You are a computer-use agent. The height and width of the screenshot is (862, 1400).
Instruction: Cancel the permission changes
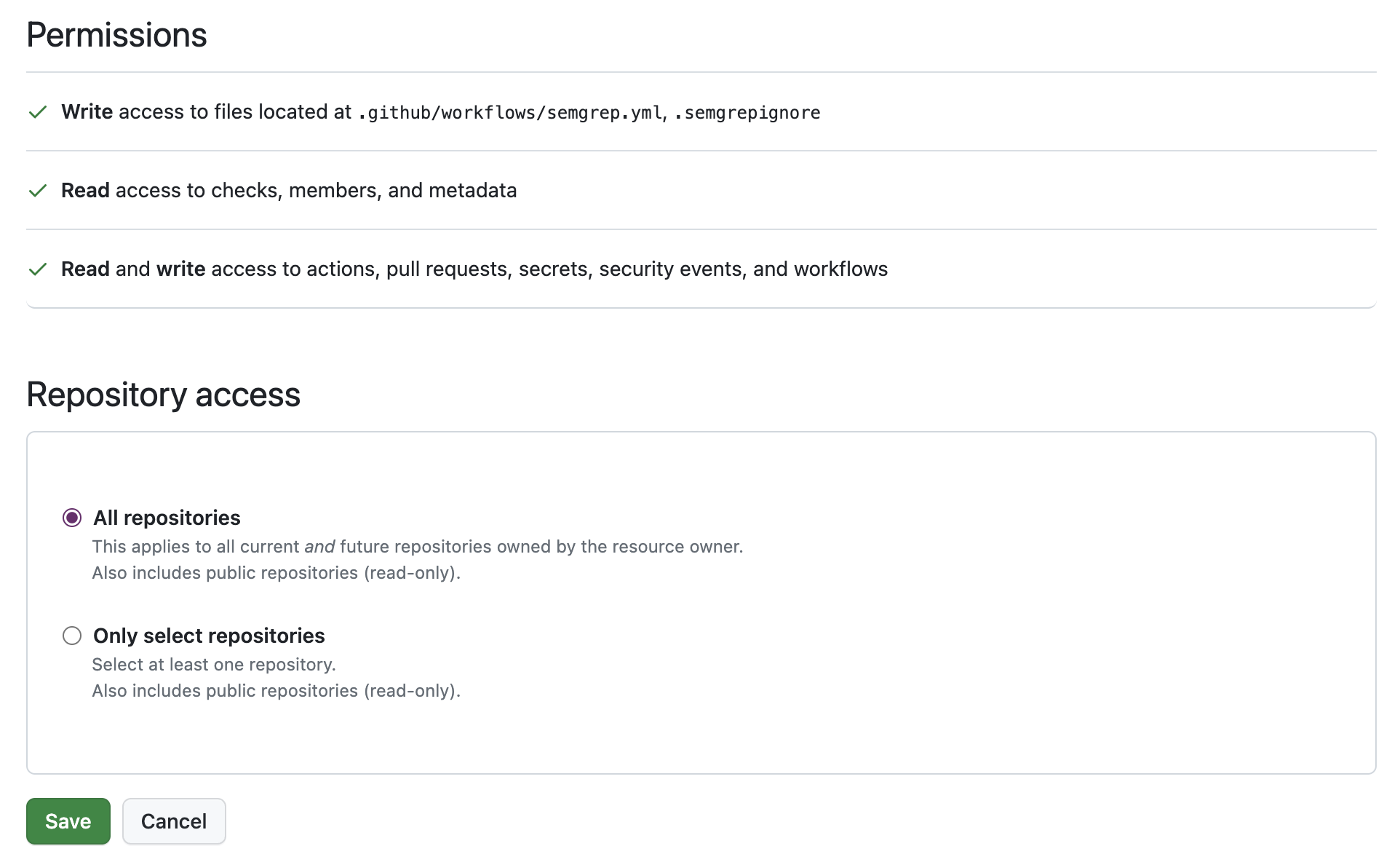point(174,821)
